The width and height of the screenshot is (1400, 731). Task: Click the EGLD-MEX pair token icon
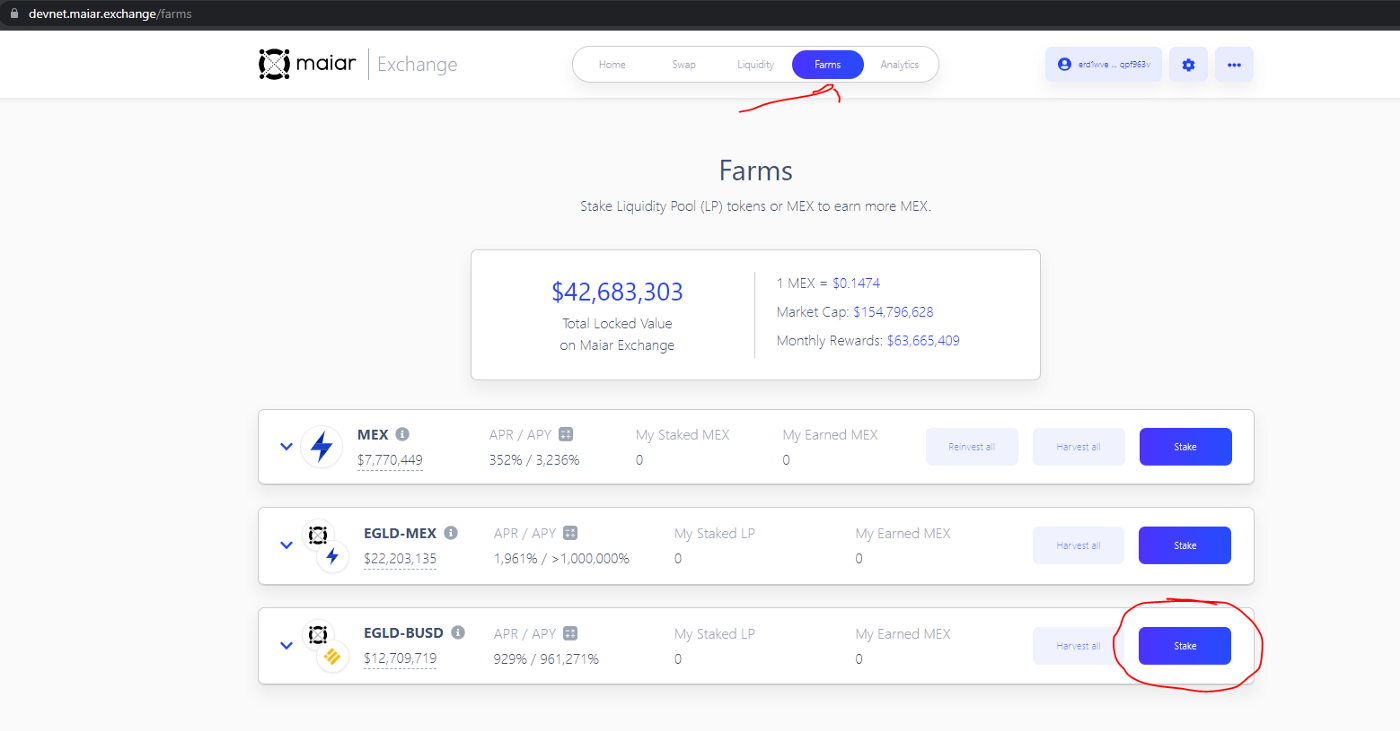point(326,546)
